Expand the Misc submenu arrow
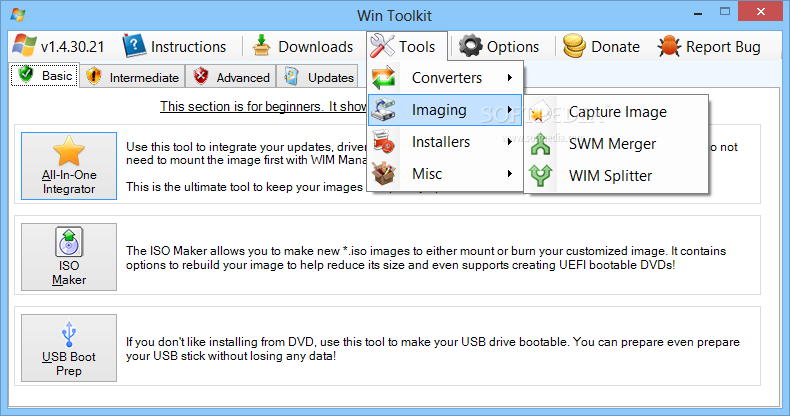This screenshot has width=790, height=416. [510, 173]
